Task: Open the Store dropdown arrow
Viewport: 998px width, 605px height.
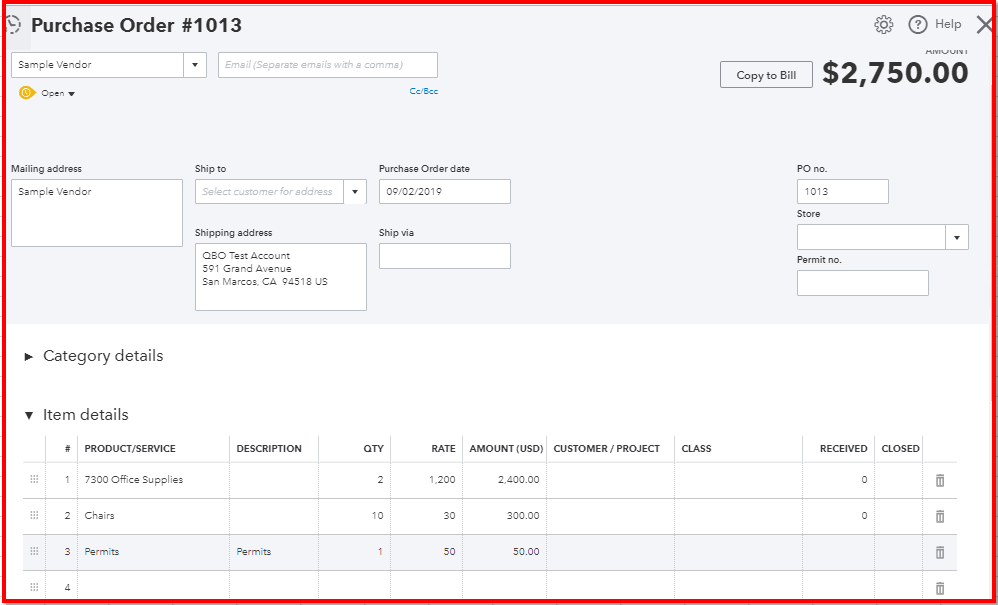Action: 957,237
